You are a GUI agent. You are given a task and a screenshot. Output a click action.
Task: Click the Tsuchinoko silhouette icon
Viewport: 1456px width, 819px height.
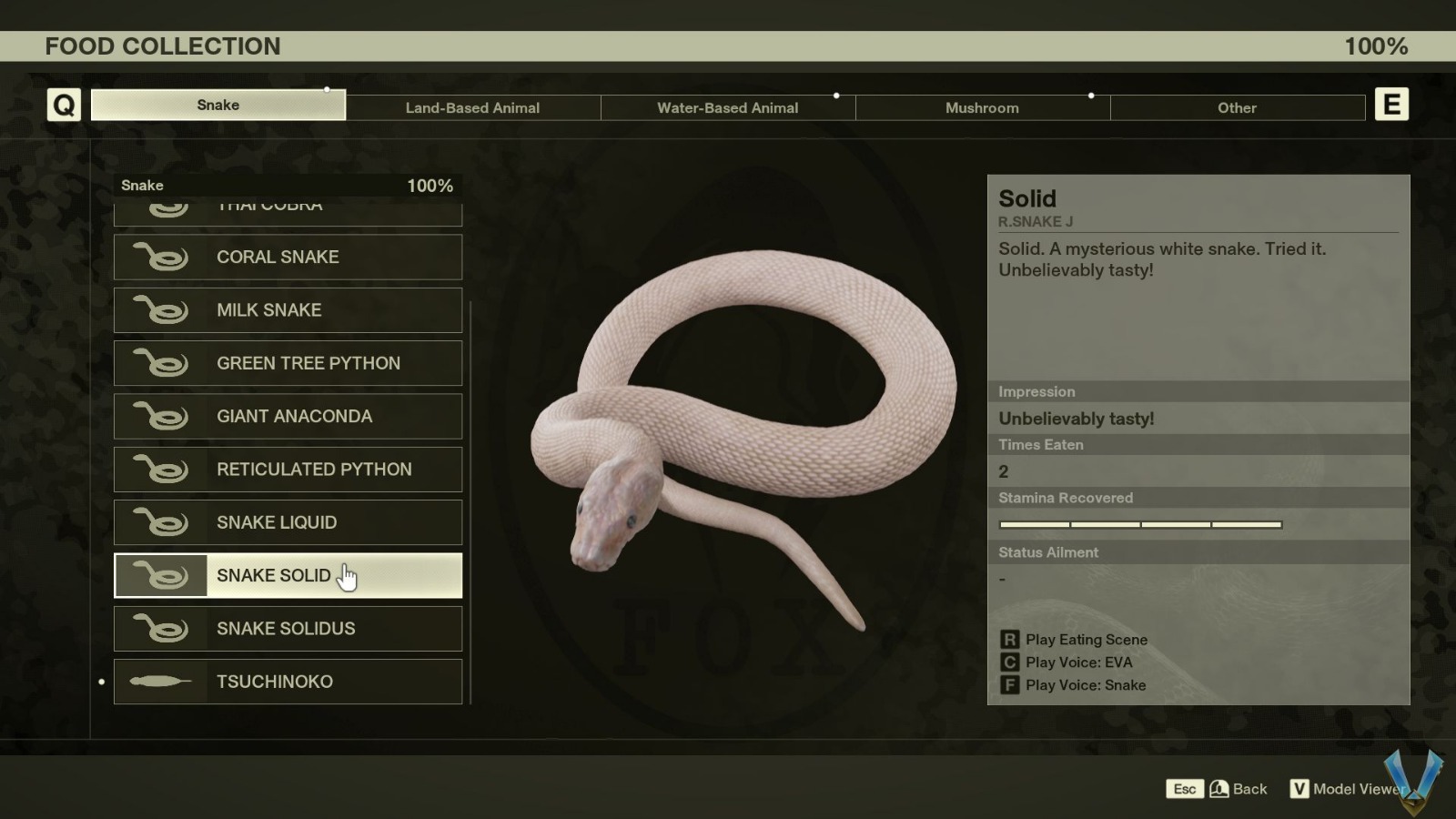160,682
